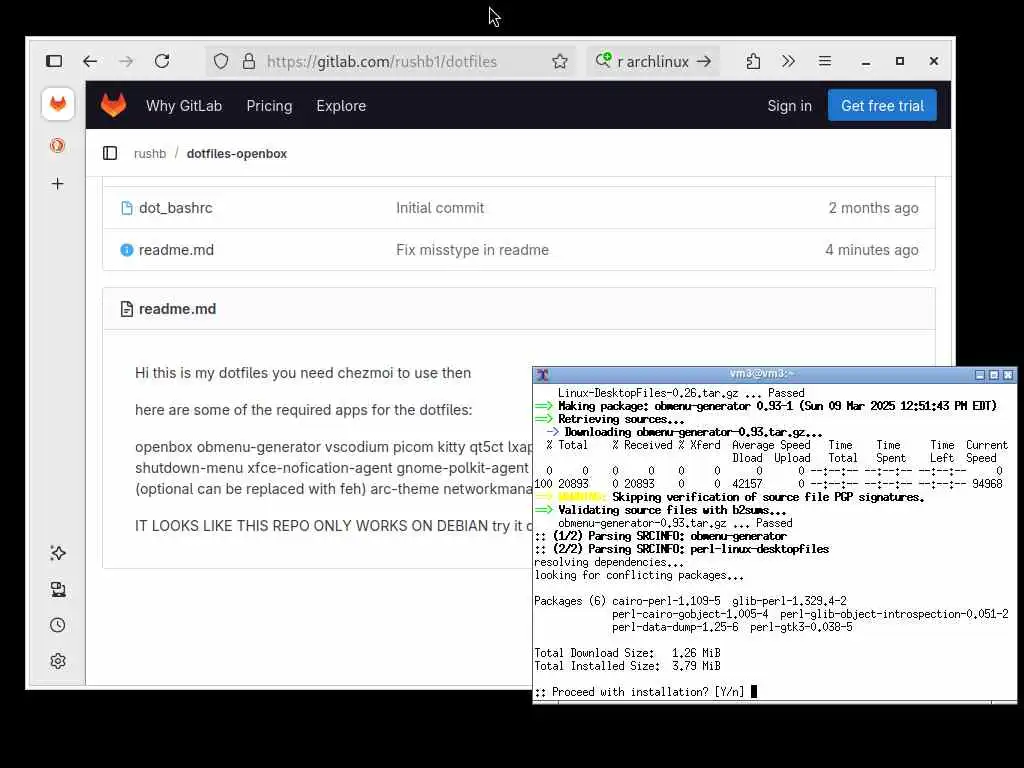This screenshot has width=1024, height=768.
Task: Close the terminal window
Action: [x=1008, y=374]
